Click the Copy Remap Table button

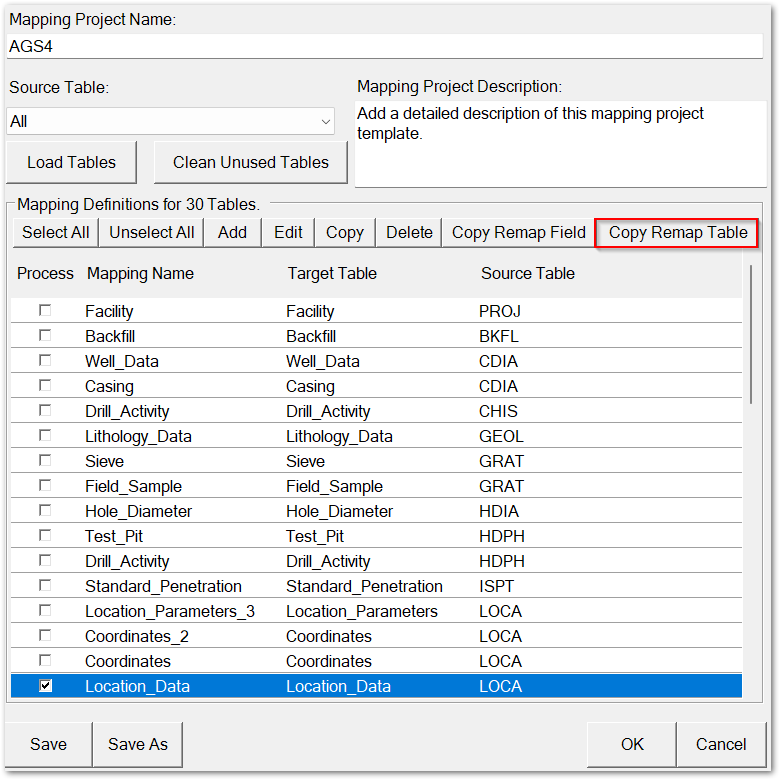677,232
